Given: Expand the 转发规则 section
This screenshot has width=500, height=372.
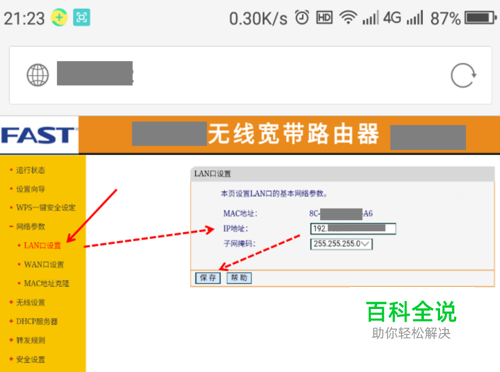Looking at the screenshot, I should click(30, 341).
